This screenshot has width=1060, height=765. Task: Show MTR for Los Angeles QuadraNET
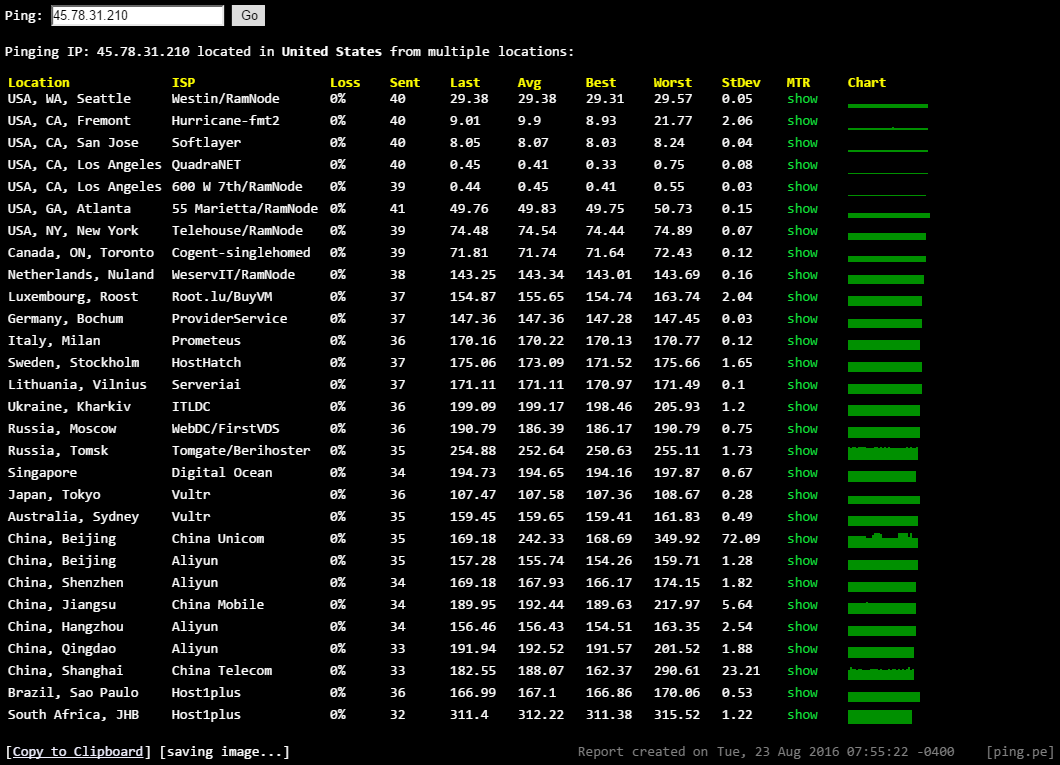coord(802,165)
